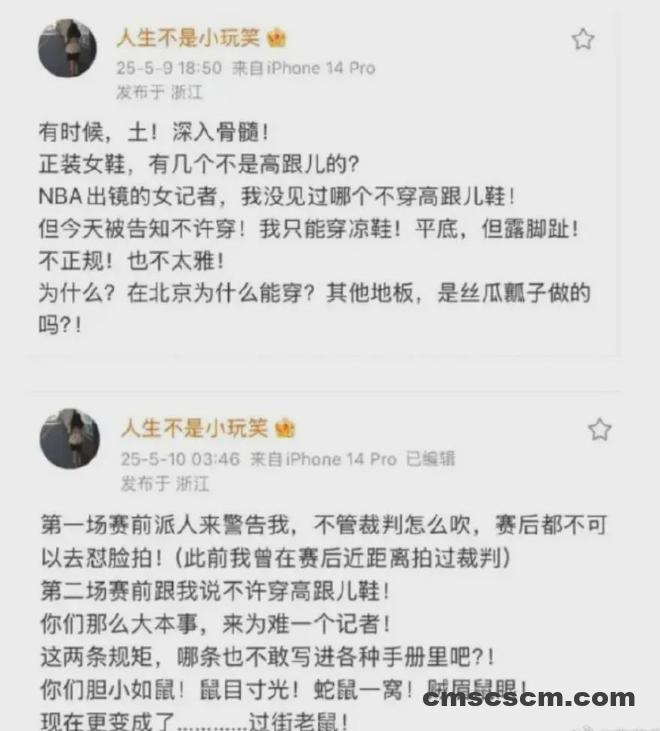Click 来自 iPhone 14 Pro on the first post

click(304, 68)
